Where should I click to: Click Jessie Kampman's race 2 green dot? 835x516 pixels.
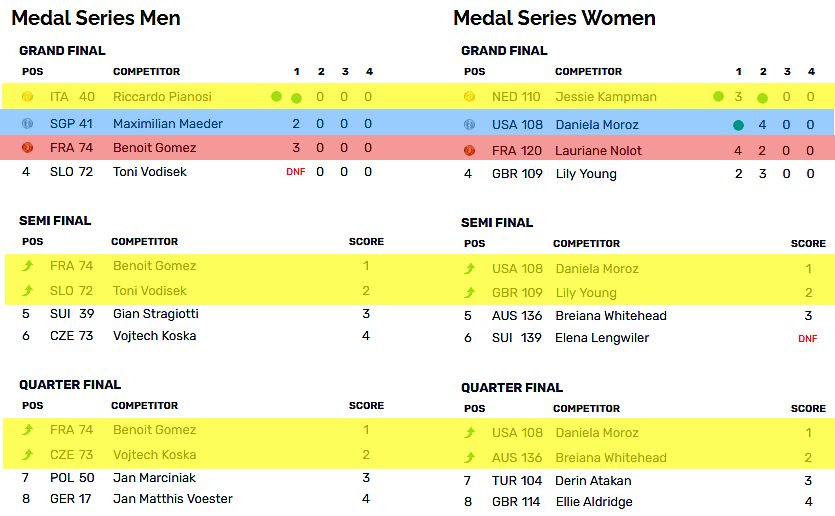[762, 98]
